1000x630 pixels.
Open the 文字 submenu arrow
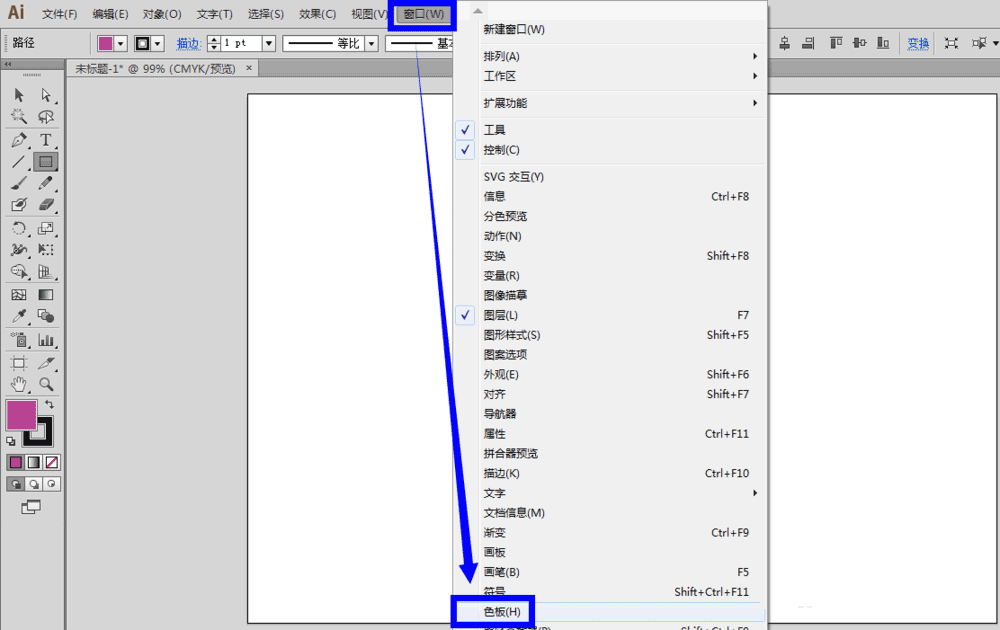756,492
